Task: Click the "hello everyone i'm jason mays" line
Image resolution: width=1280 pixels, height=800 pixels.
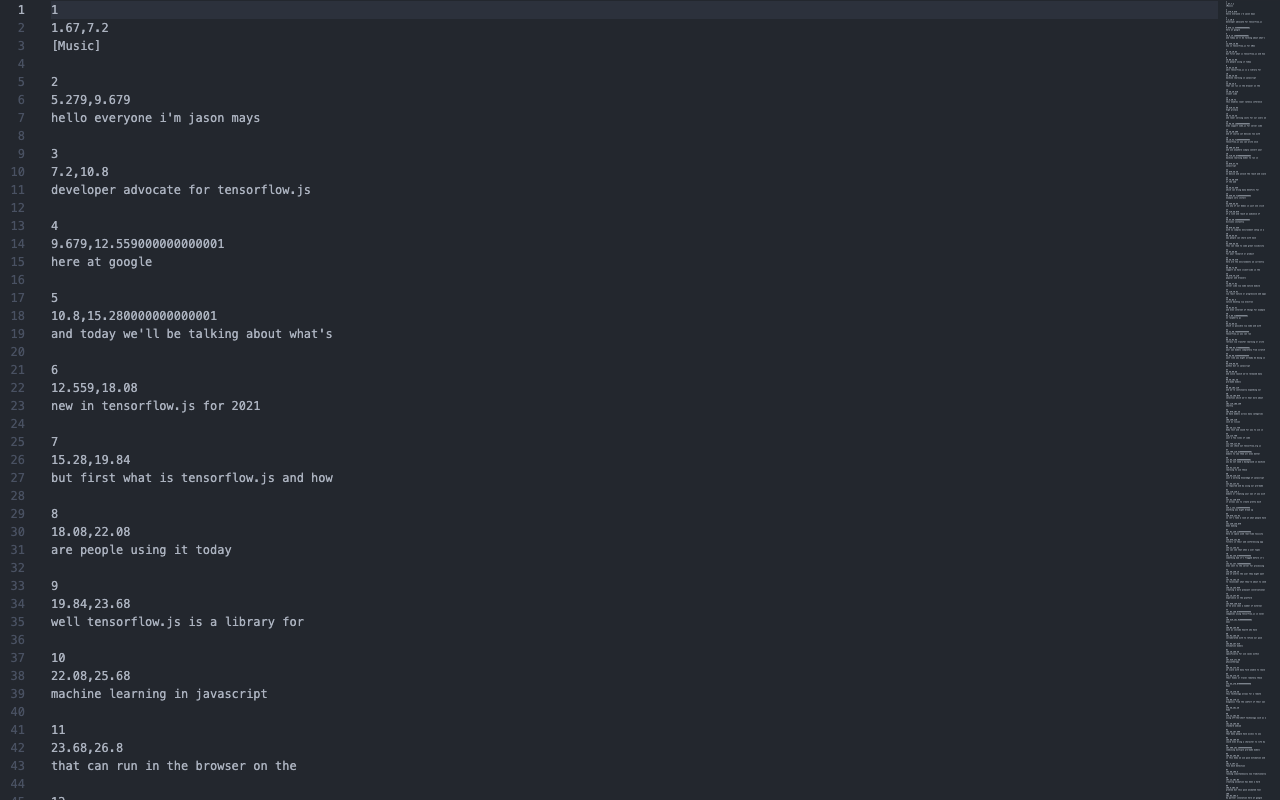Action: tap(155, 118)
